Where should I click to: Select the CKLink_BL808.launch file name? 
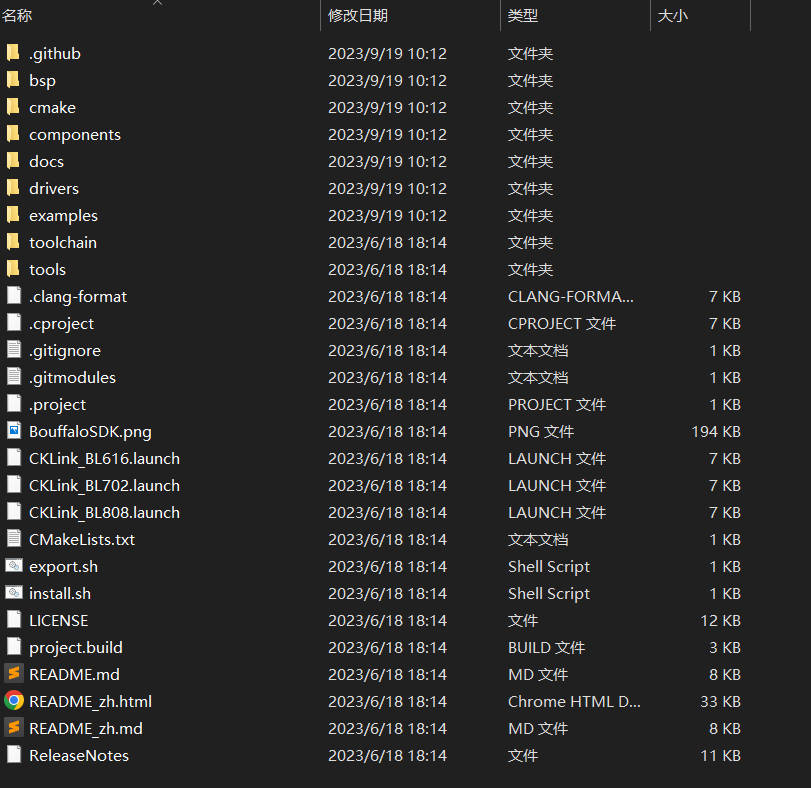point(104,512)
